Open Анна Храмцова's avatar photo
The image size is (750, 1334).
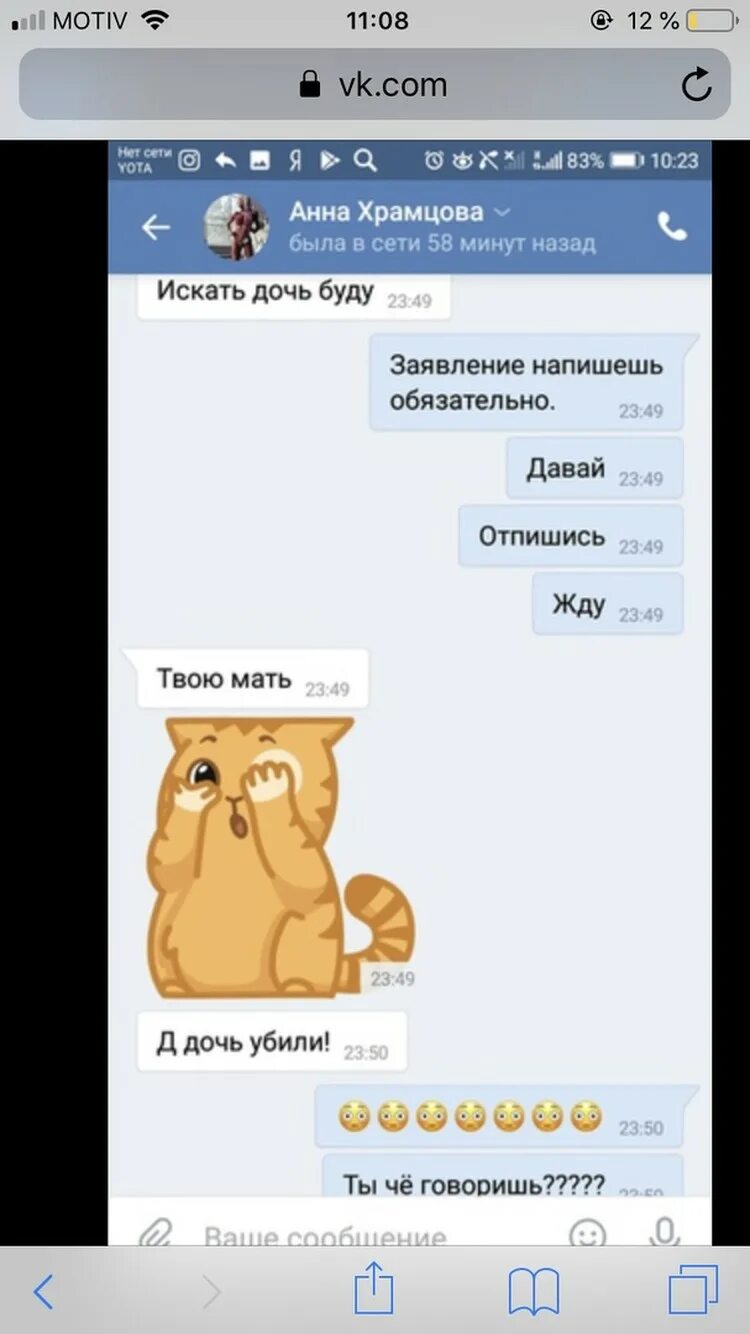(237, 227)
